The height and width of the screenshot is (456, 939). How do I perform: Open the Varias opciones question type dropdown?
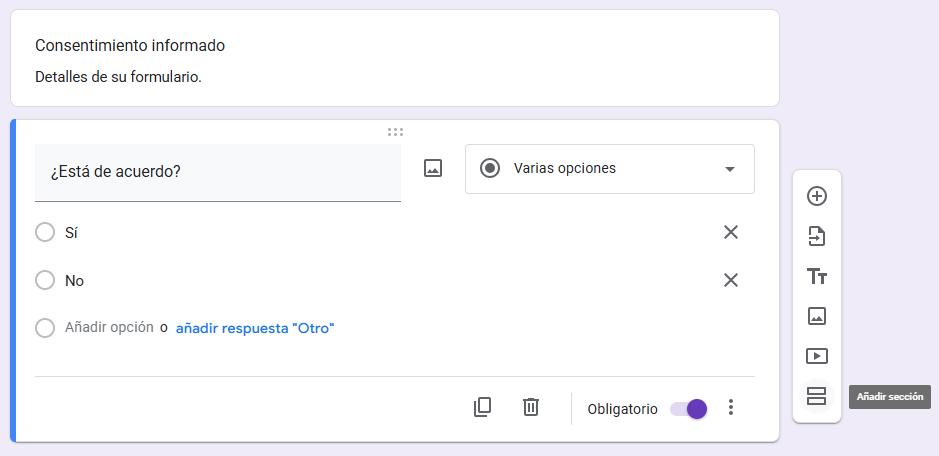pos(609,168)
